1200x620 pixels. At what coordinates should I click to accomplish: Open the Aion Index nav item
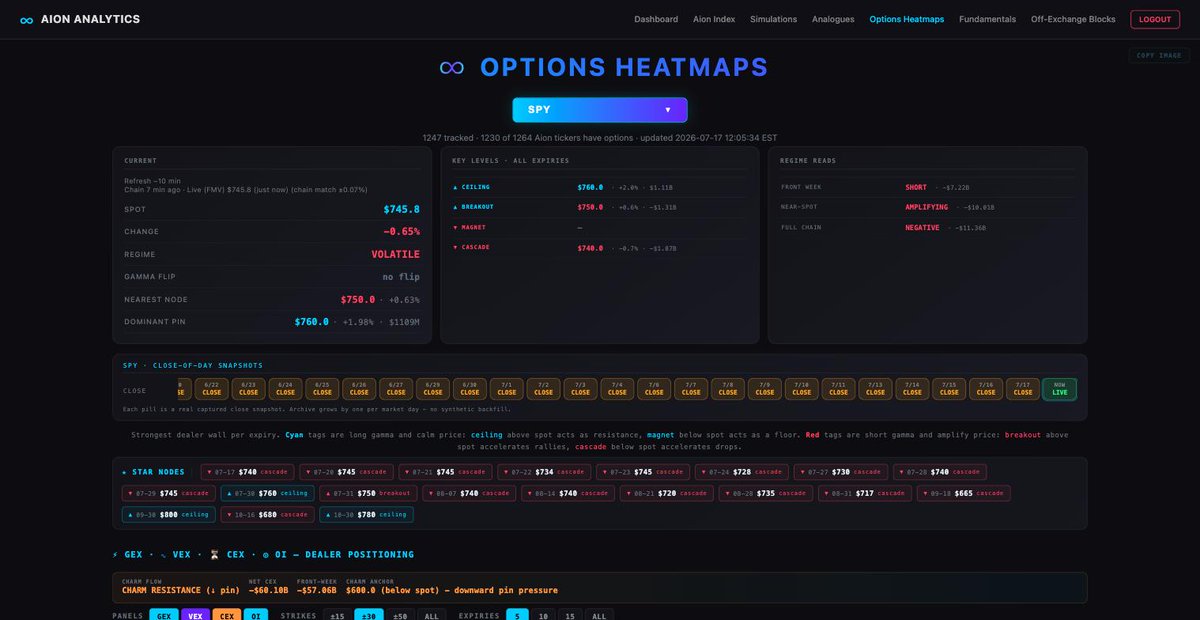(714, 19)
